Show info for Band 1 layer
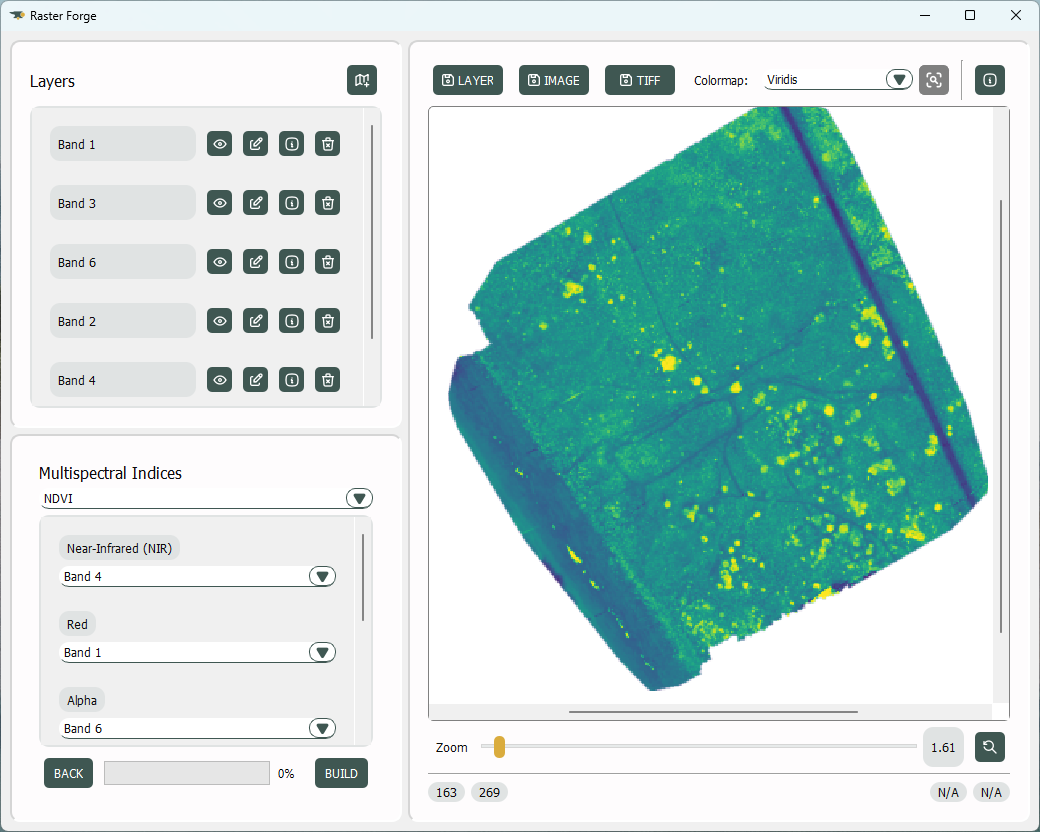 coord(291,144)
